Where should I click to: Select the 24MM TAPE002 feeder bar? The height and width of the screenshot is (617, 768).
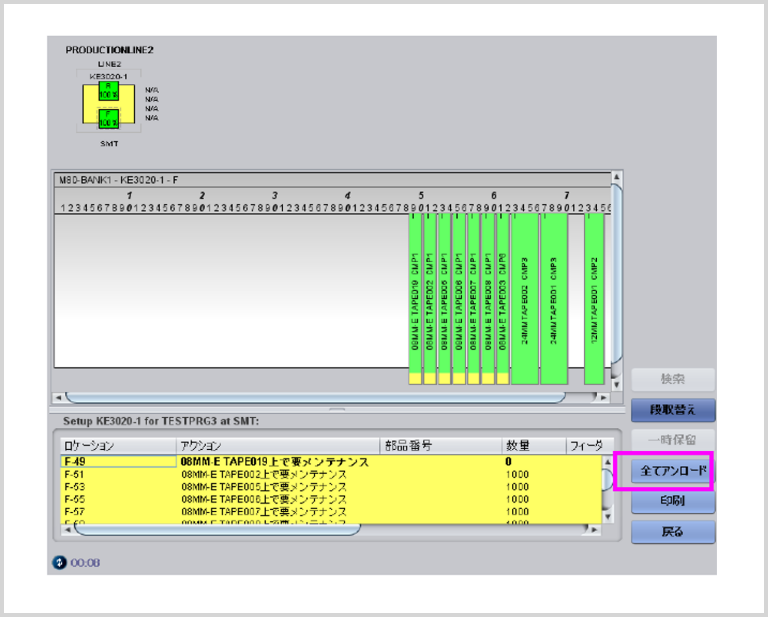[x=525, y=300]
